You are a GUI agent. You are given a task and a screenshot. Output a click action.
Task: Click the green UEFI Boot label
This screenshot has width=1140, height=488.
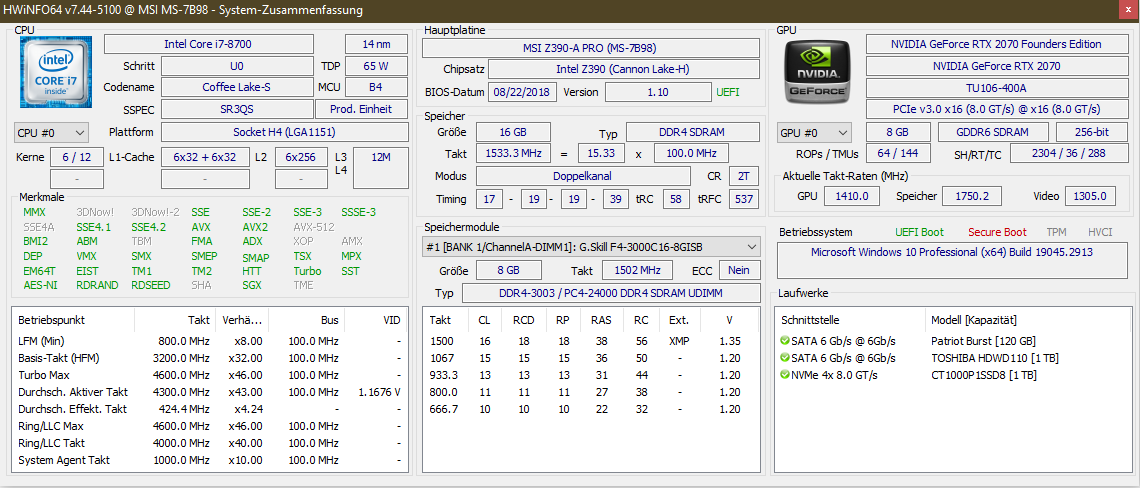pyautogui.click(x=920, y=232)
